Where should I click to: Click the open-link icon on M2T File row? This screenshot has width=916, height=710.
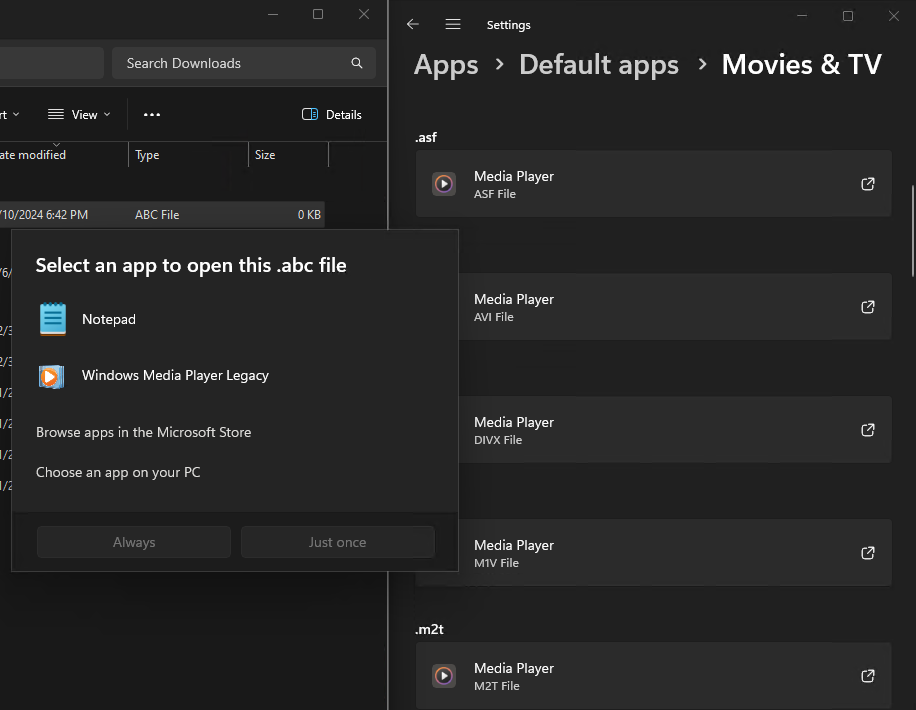point(868,676)
